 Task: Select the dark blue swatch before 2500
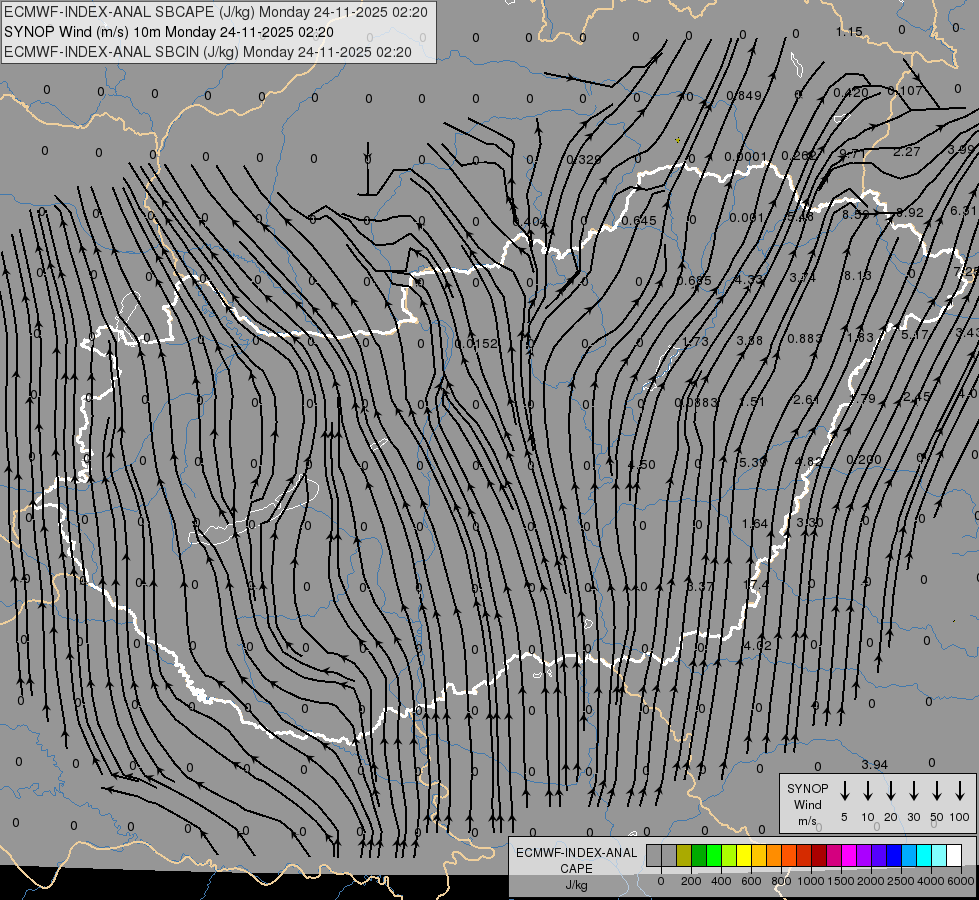[893, 855]
